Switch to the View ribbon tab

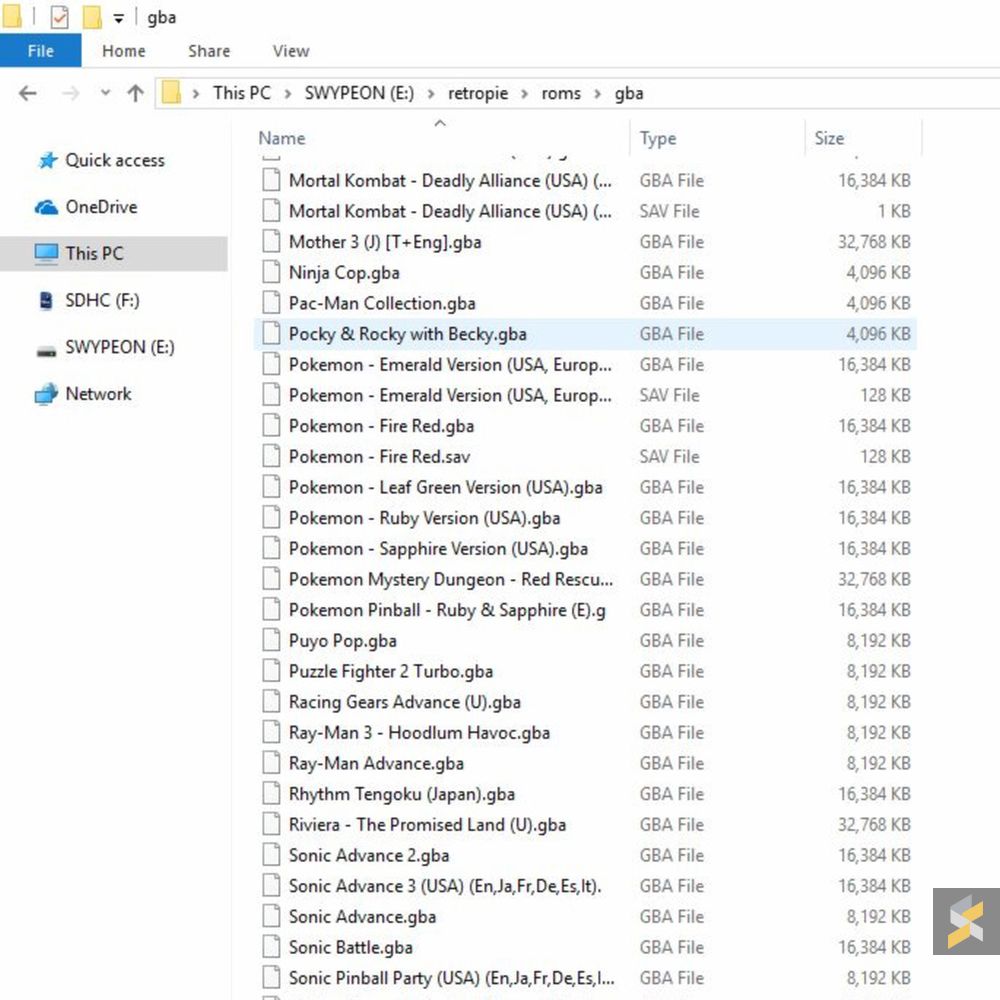pyautogui.click(x=291, y=51)
